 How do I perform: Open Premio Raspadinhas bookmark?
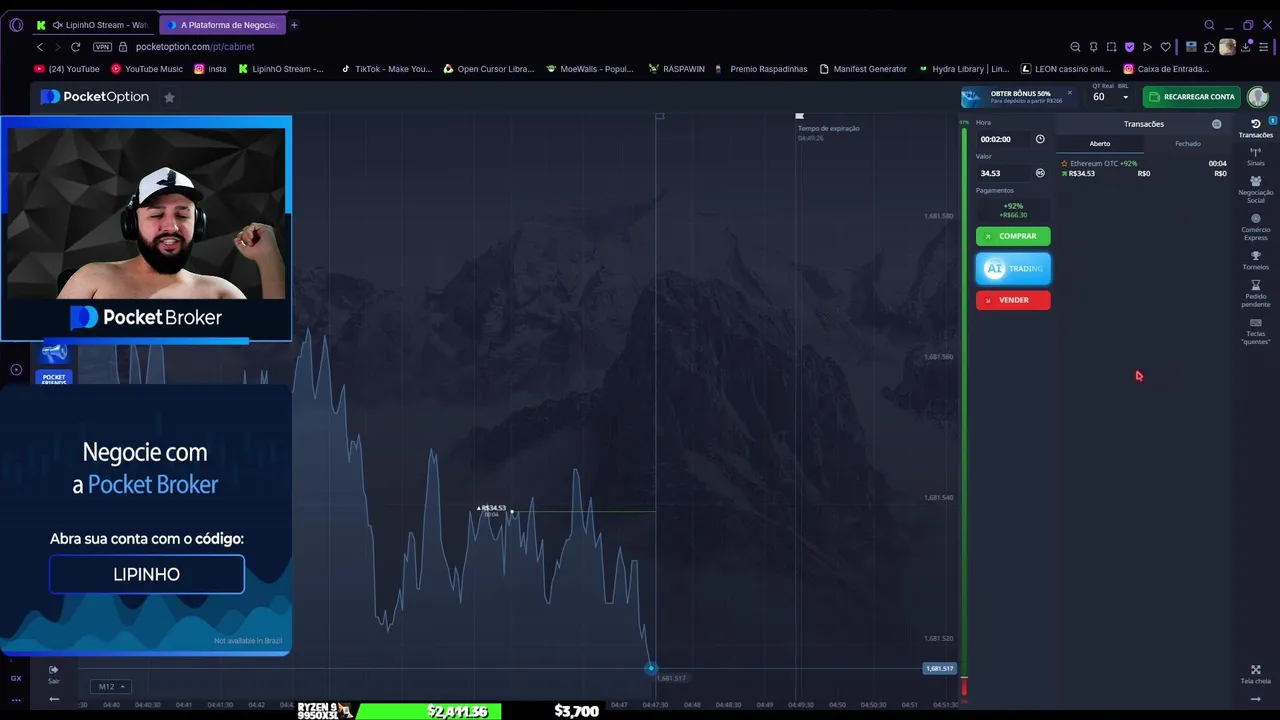click(x=761, y=69)
